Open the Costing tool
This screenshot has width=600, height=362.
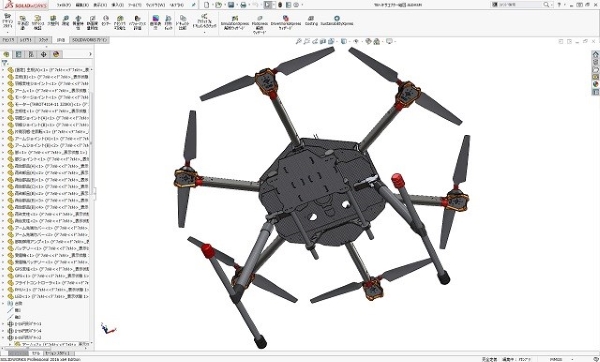[x=311, y=21]
